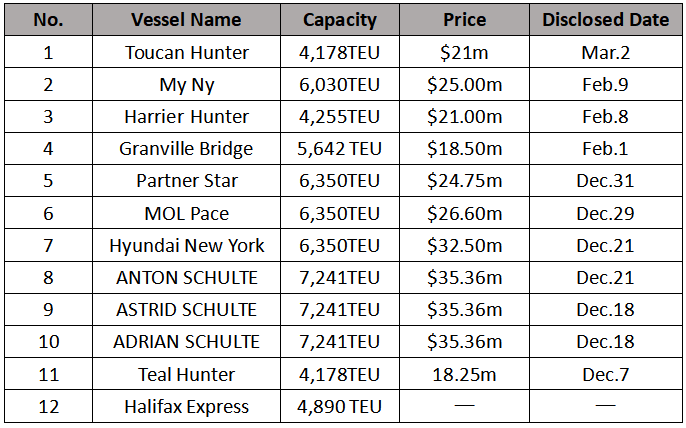Click the Vessel Name column header
Viewport: 686px width, 428px height.
(186, 20)
